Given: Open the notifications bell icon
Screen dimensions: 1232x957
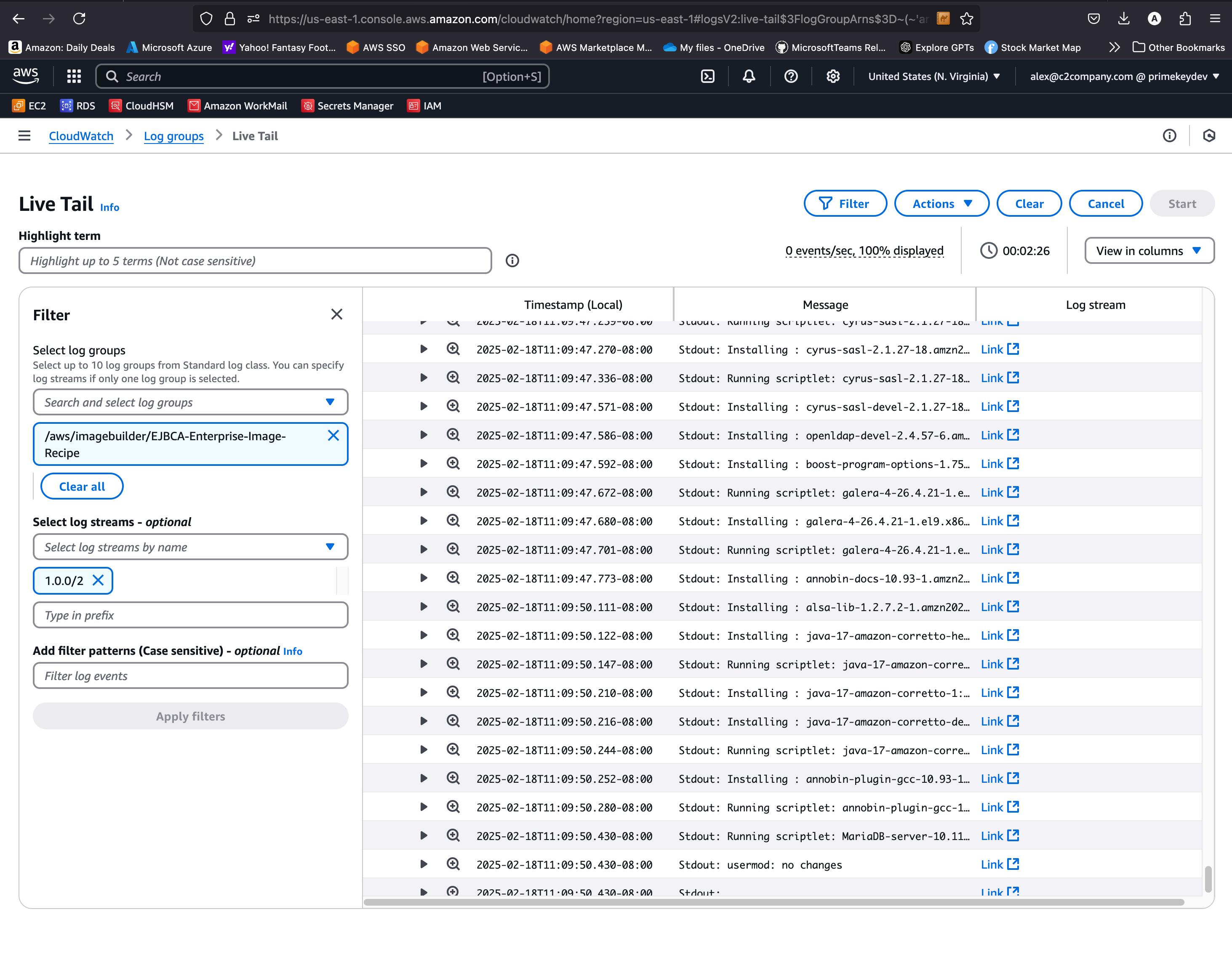Looking at the screenshot, I should [749, 76].
